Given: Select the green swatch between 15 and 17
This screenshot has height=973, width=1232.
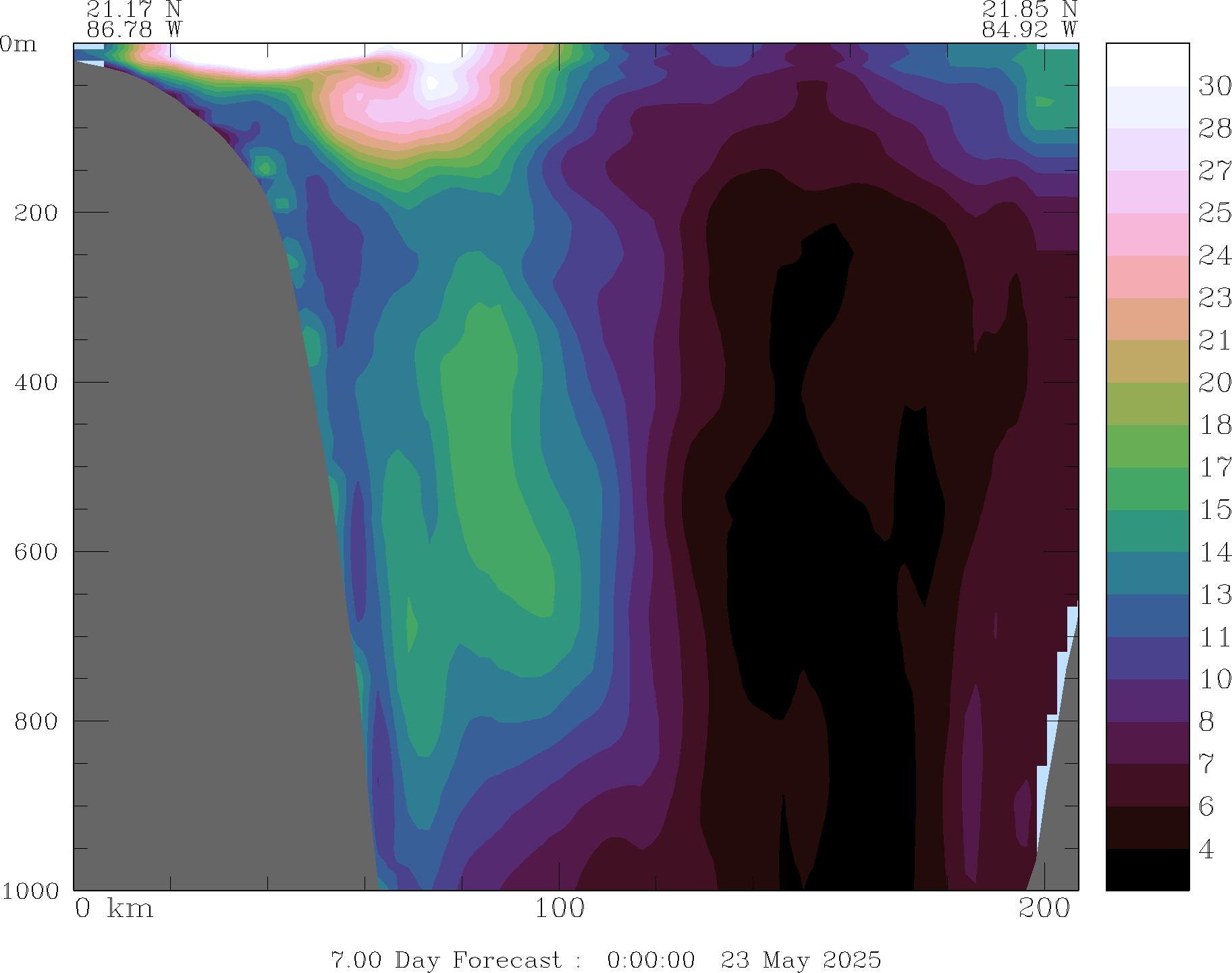Looking at the screenshot, I should pyautogui.click(x=1147, y=489).
